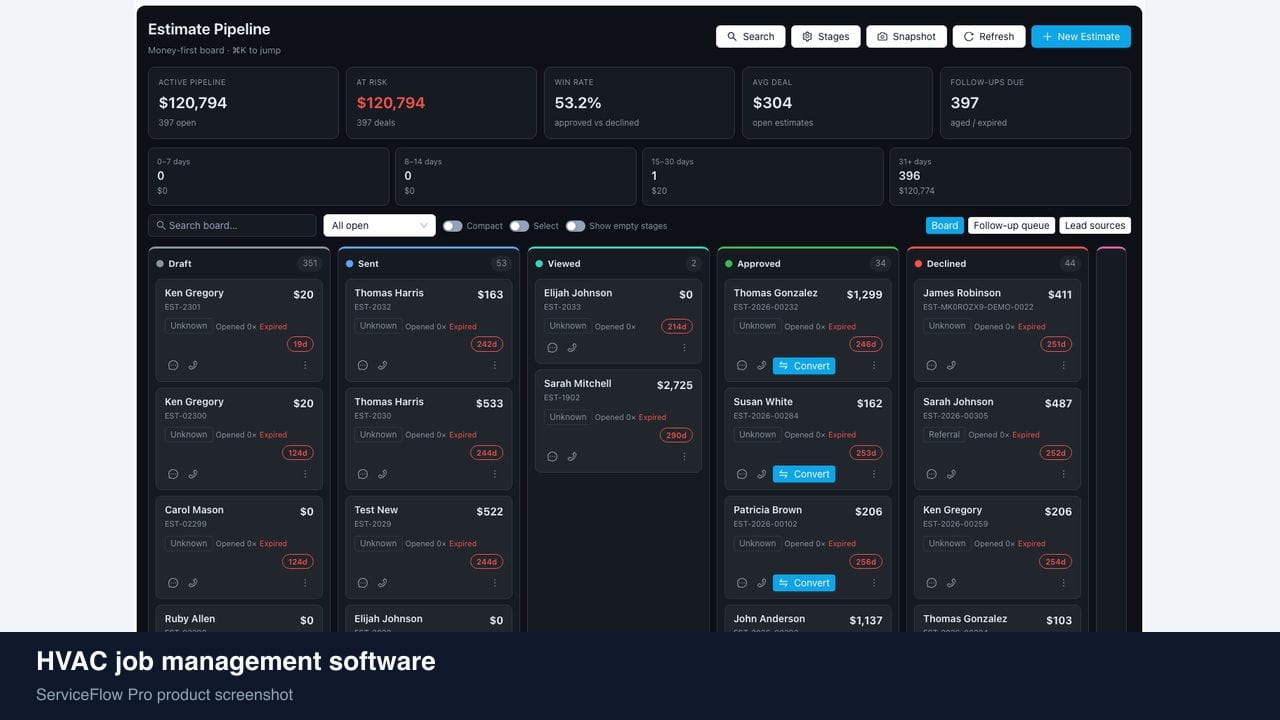This screenshot has width=1280, height=720.
Task: Open kebab menu on Susan White card
Action: (x=874, y=475)
